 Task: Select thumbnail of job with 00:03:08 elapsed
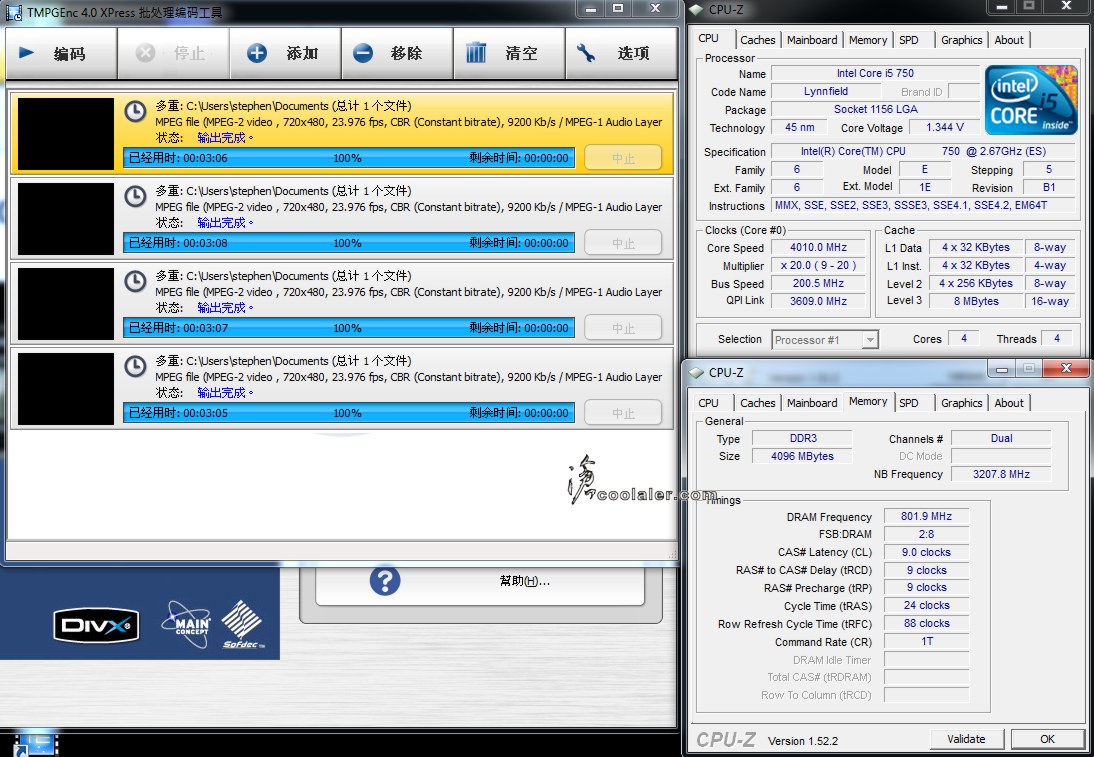coord(66,218)
